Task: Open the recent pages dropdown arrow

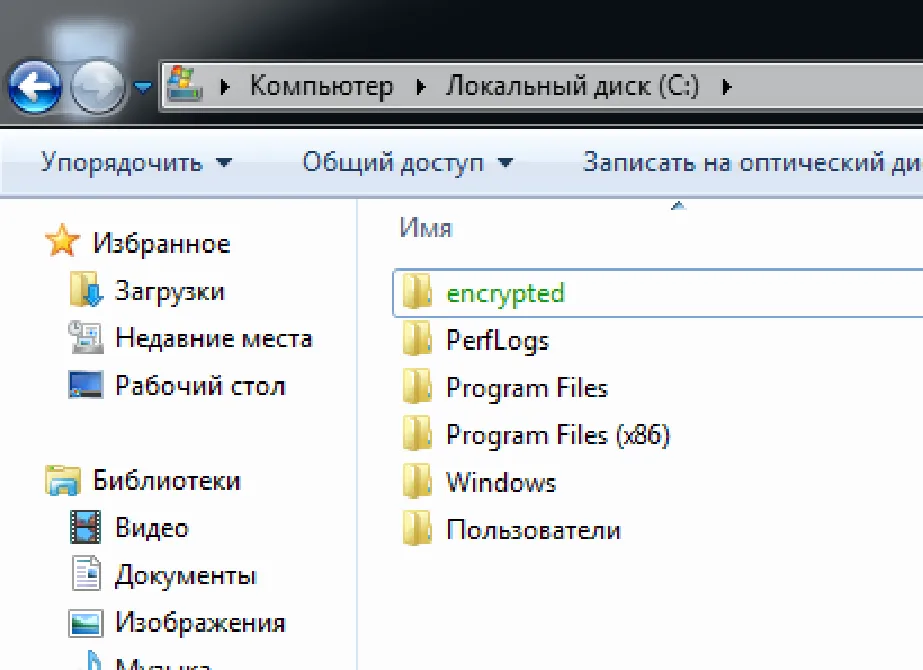Action: click(x=142, y=88)
